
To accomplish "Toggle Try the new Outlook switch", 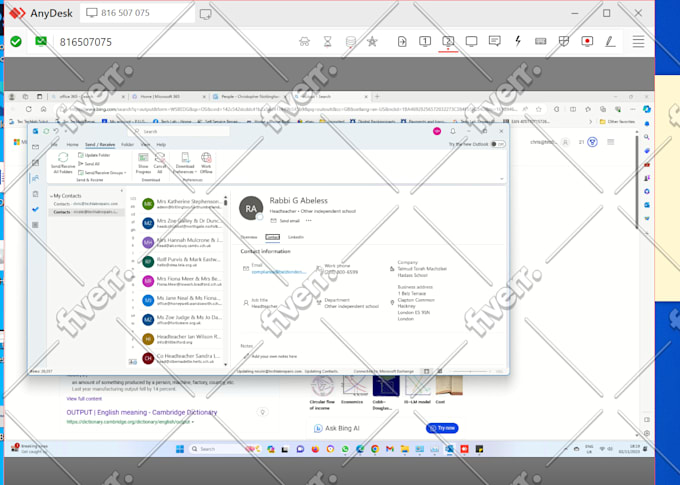I will 498,144.
